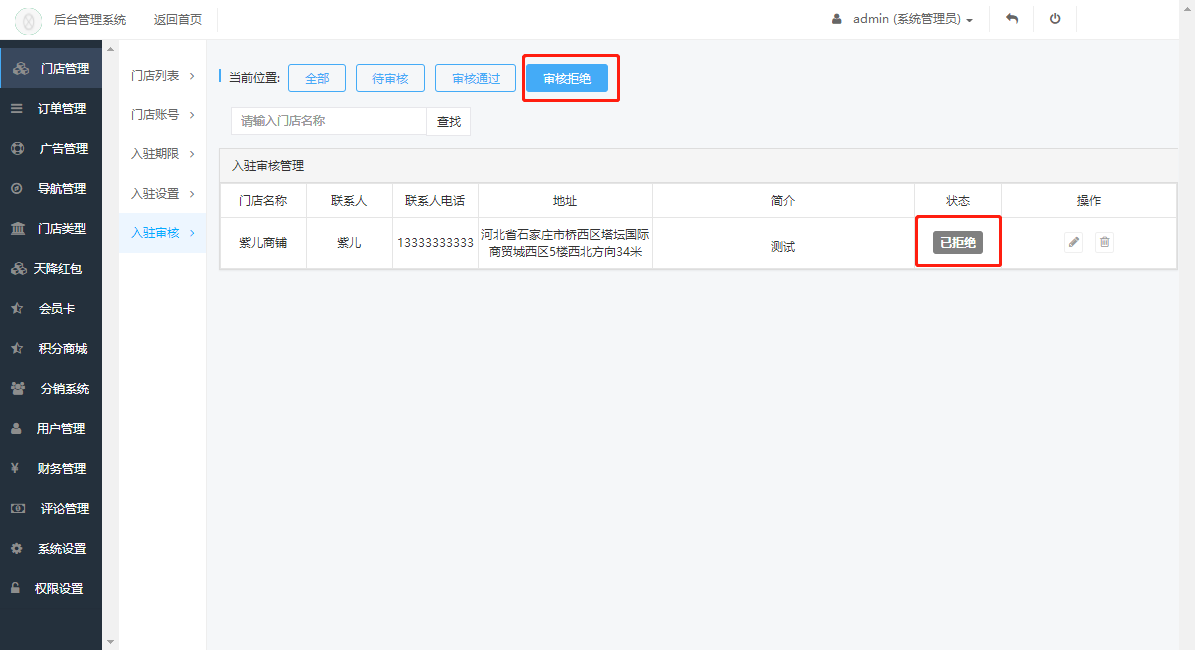
Task: Expand the 门店列表 submenu chevron
Action: coord(192,76)
